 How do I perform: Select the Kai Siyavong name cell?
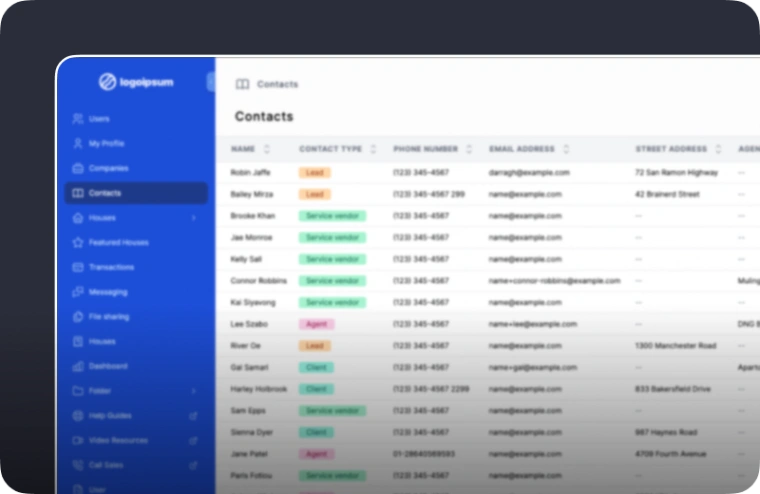coord(253,303)
